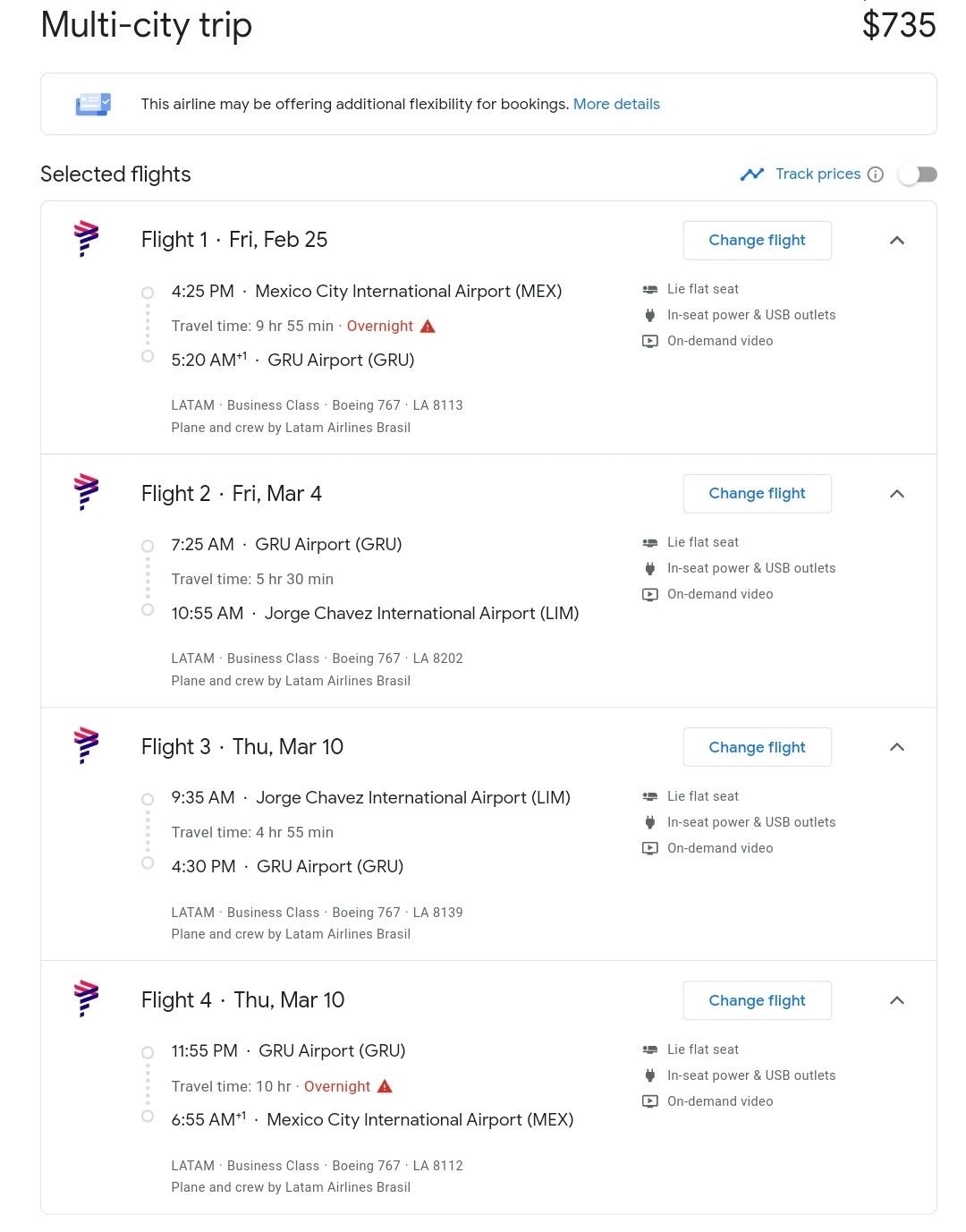Change flight for Flight 2 Mar 4
This screenshot has width=966, height=1232.
click(x=757, y=494)
